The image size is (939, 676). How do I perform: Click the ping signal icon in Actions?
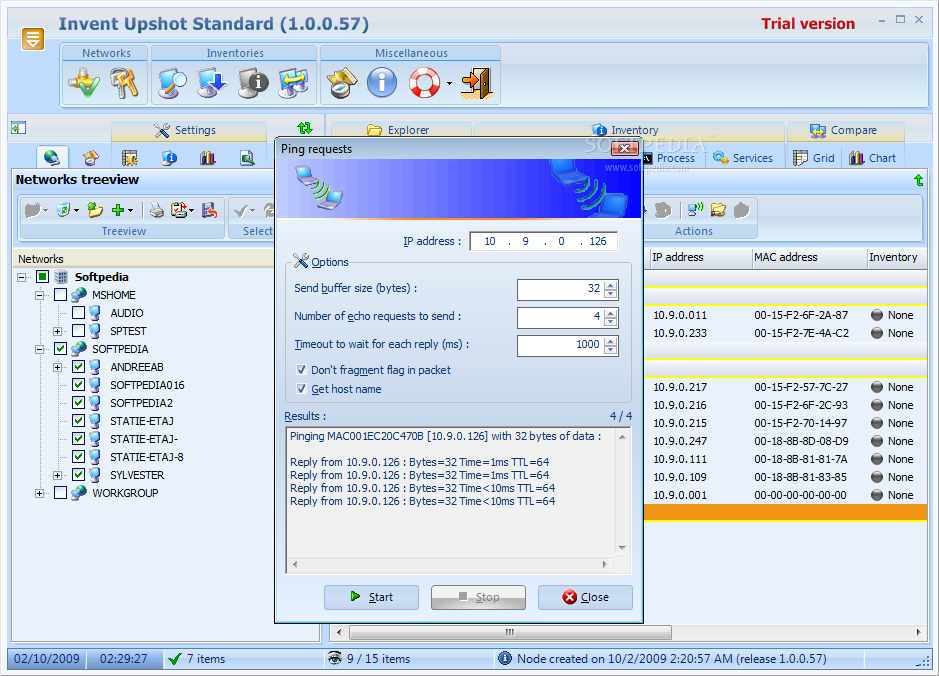tap(695, 210)
